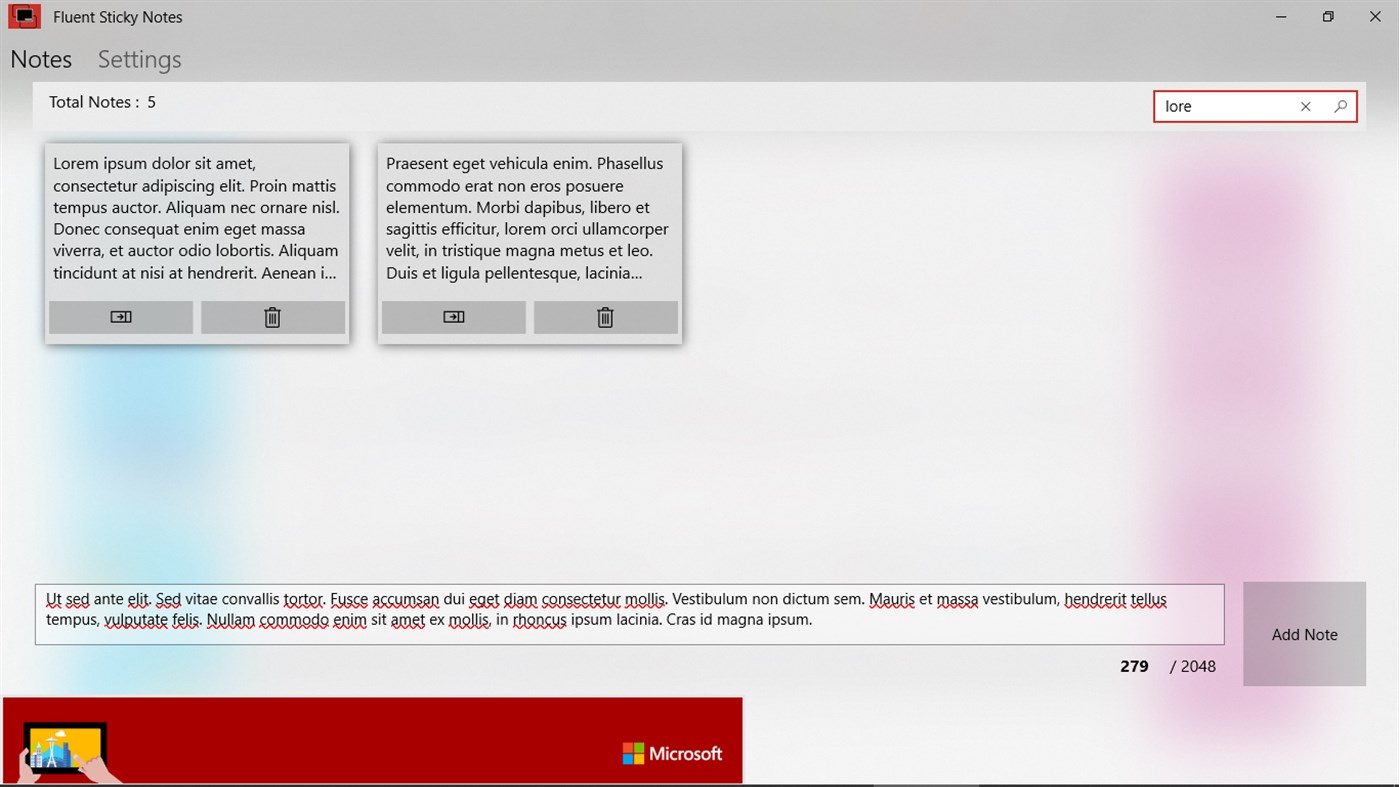Open the Lorem ipsum note in a window
Screen dimensions: 1399x787
[121, 317]
